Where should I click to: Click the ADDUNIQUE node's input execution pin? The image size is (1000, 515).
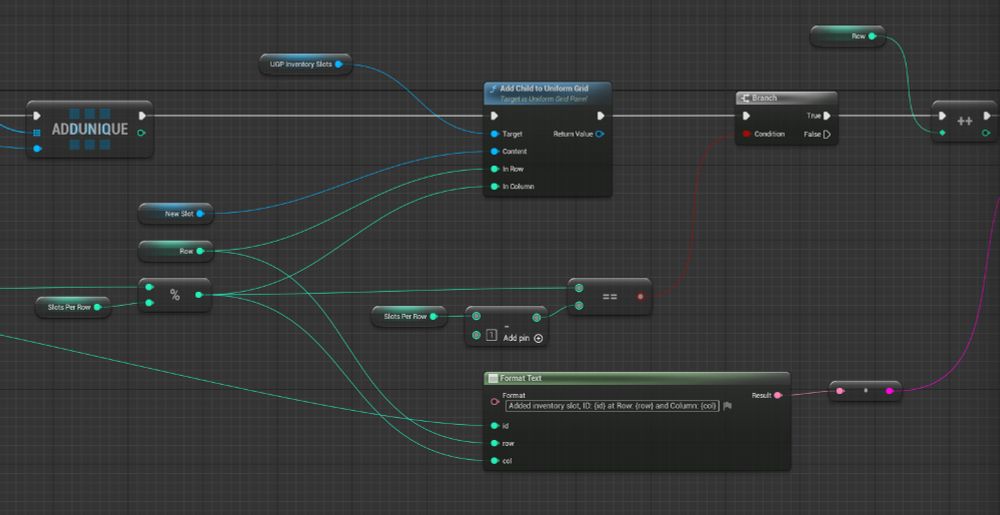(37, 115)
